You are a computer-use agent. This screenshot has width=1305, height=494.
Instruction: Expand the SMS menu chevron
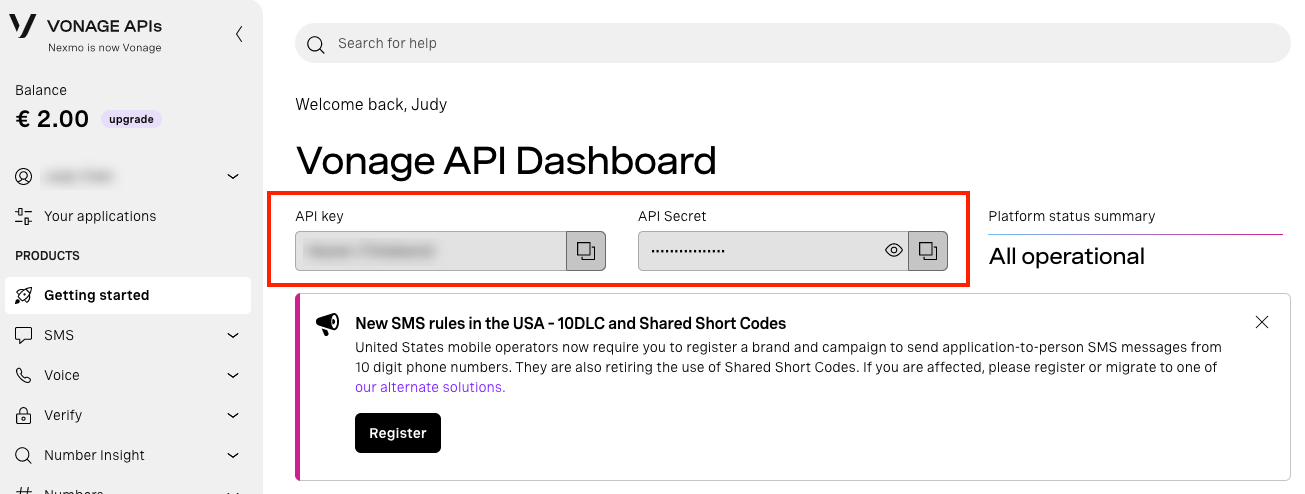click(233, 336)
